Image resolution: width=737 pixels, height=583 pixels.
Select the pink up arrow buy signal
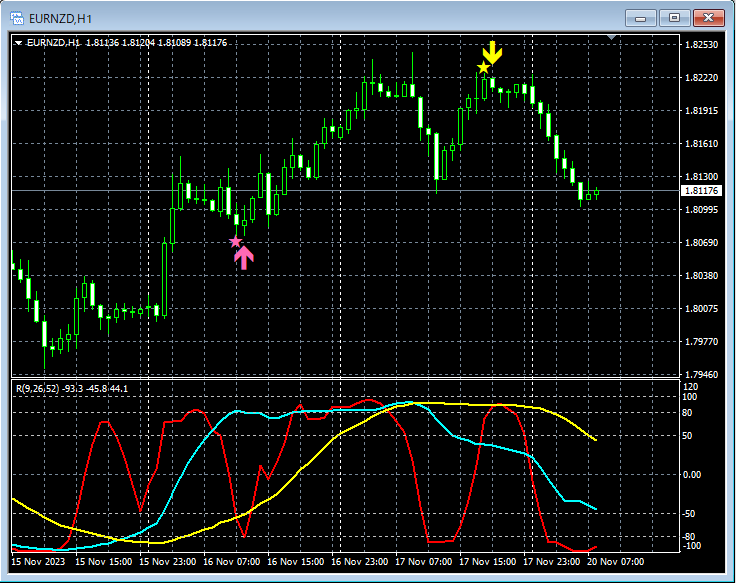244,258
